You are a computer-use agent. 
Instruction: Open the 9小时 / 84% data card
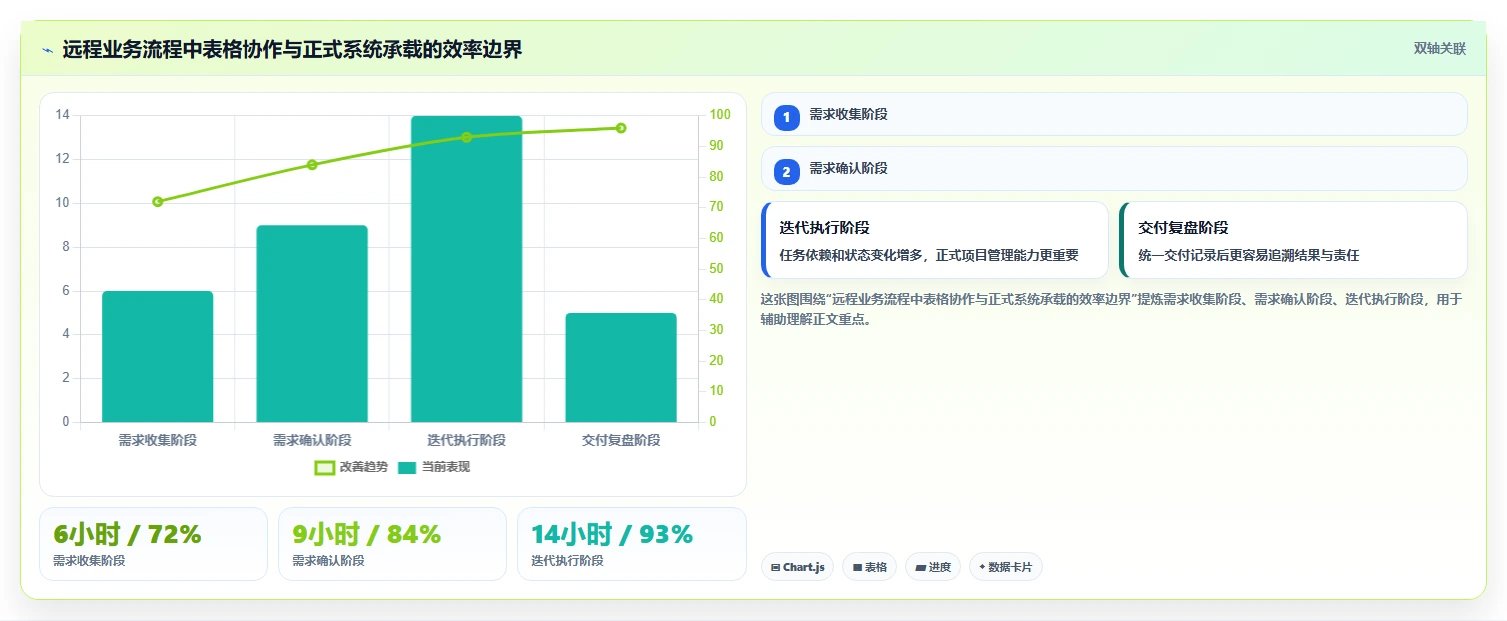point(392,544)
